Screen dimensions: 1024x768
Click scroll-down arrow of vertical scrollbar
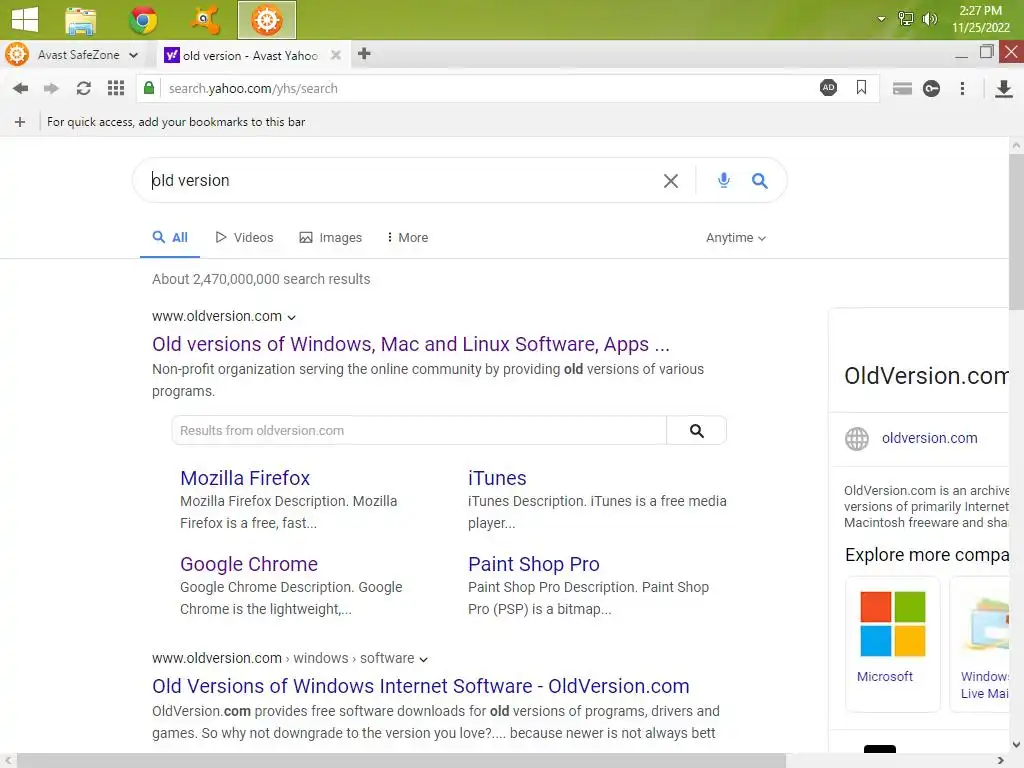pyautogui.click(x=1016, y=744)
